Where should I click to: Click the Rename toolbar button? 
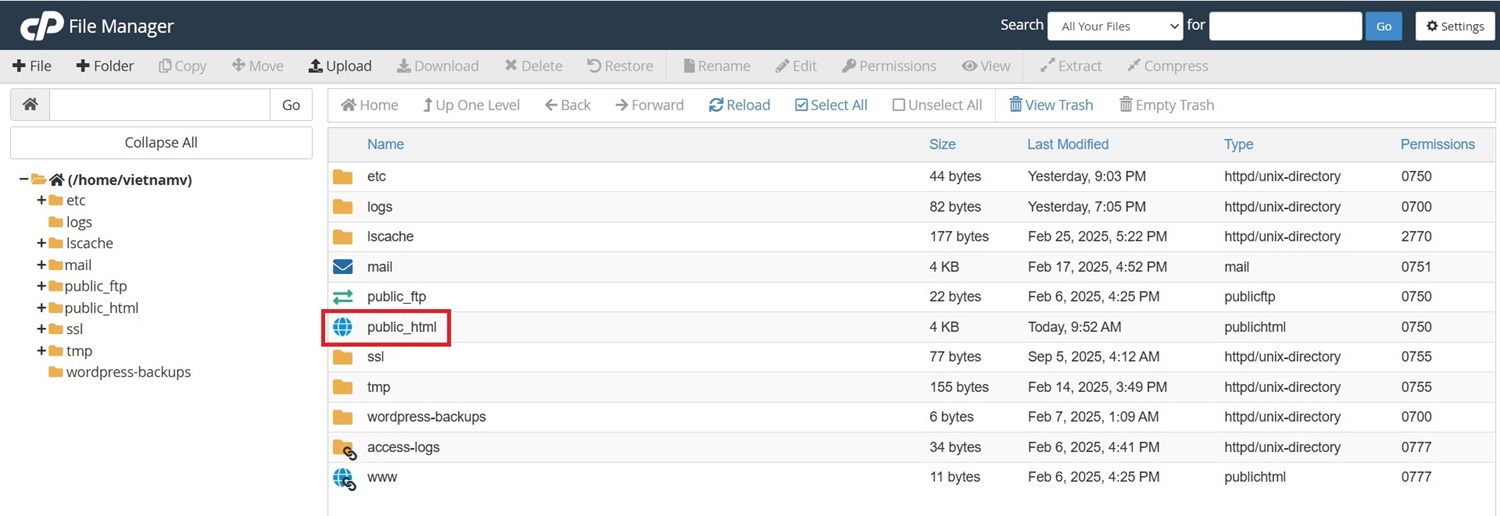(x=716, y=66)
